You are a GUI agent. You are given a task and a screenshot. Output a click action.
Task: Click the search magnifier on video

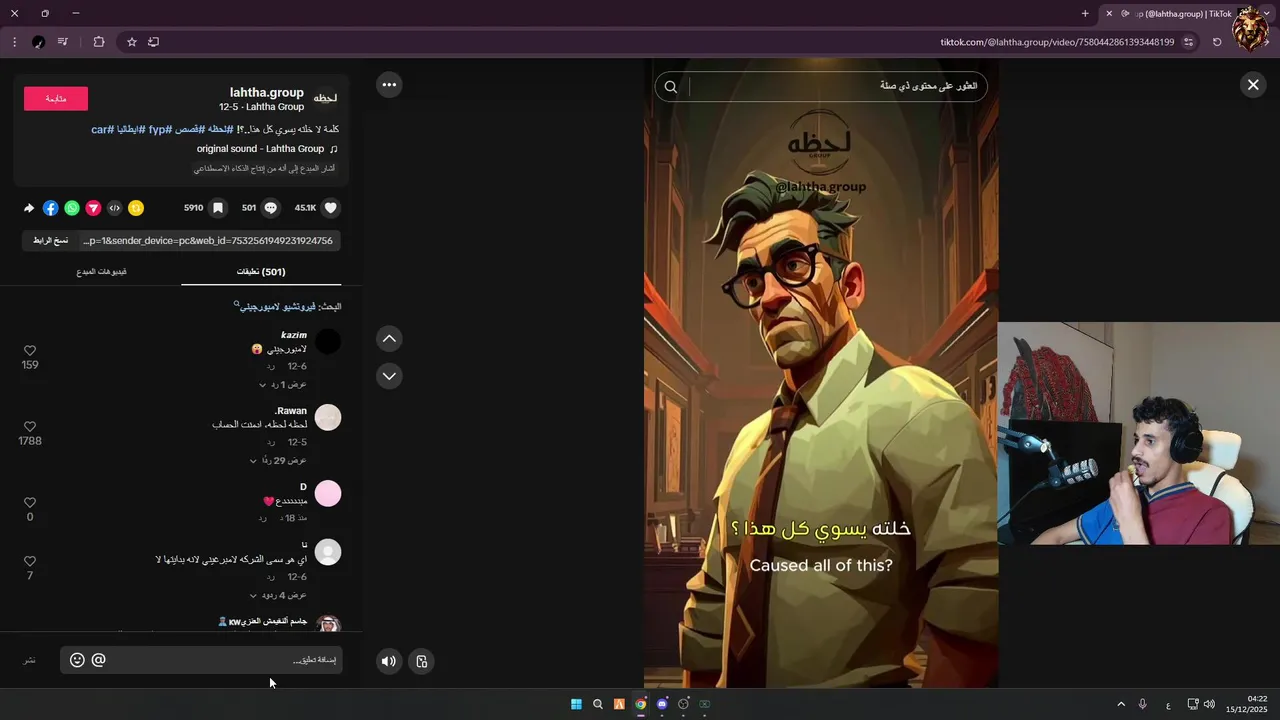(x=671, y=87)
